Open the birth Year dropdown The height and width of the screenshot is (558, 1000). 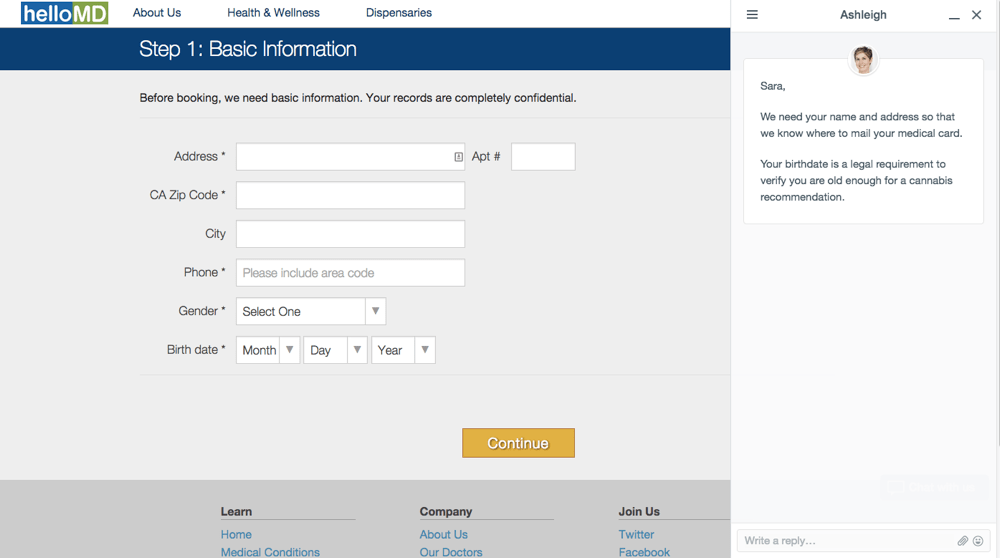click(403, 350)
